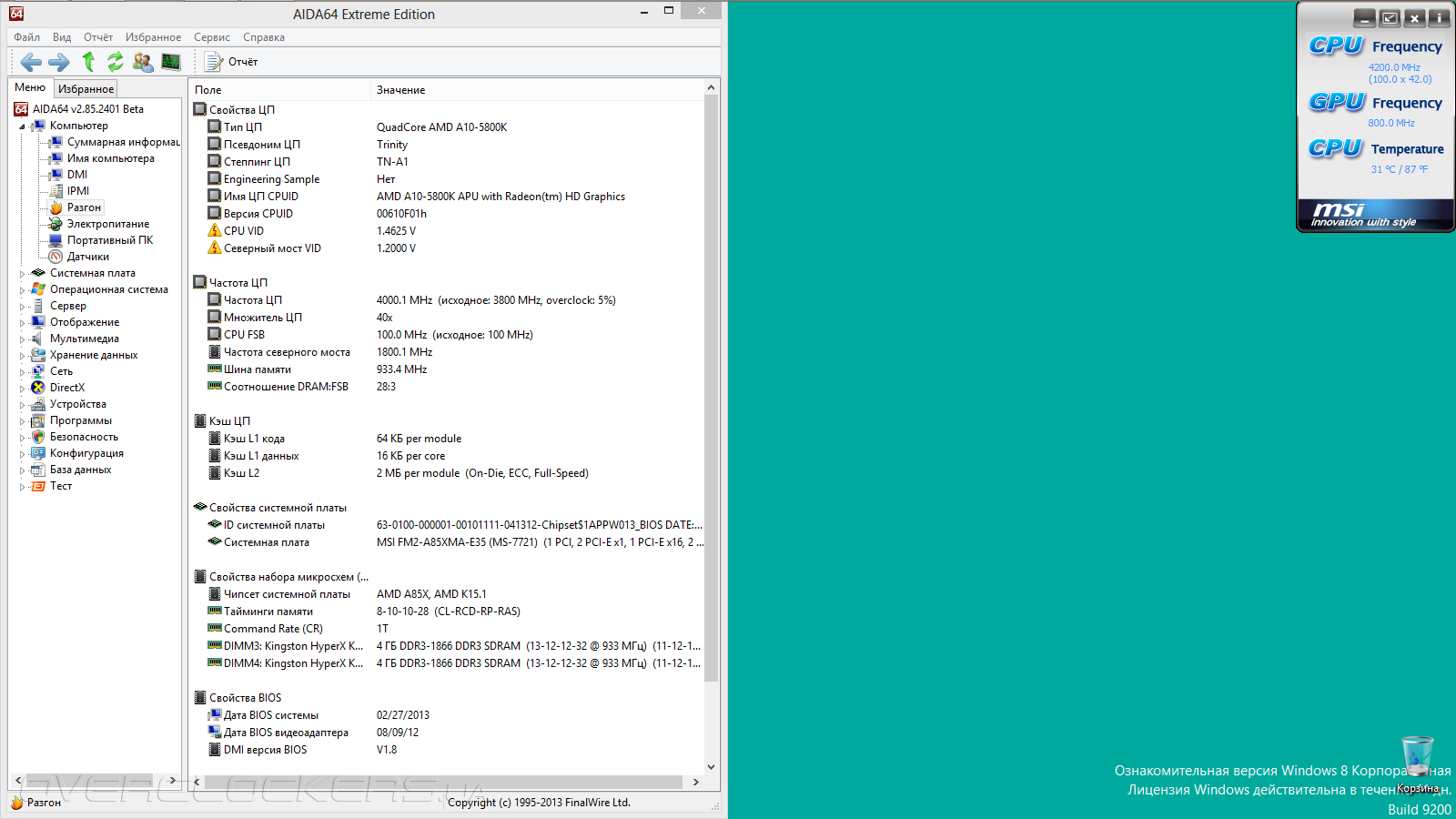Select the Частота ЦП 4000.1 MHz value
1456x819 pixels.
(x=496, y=300)
